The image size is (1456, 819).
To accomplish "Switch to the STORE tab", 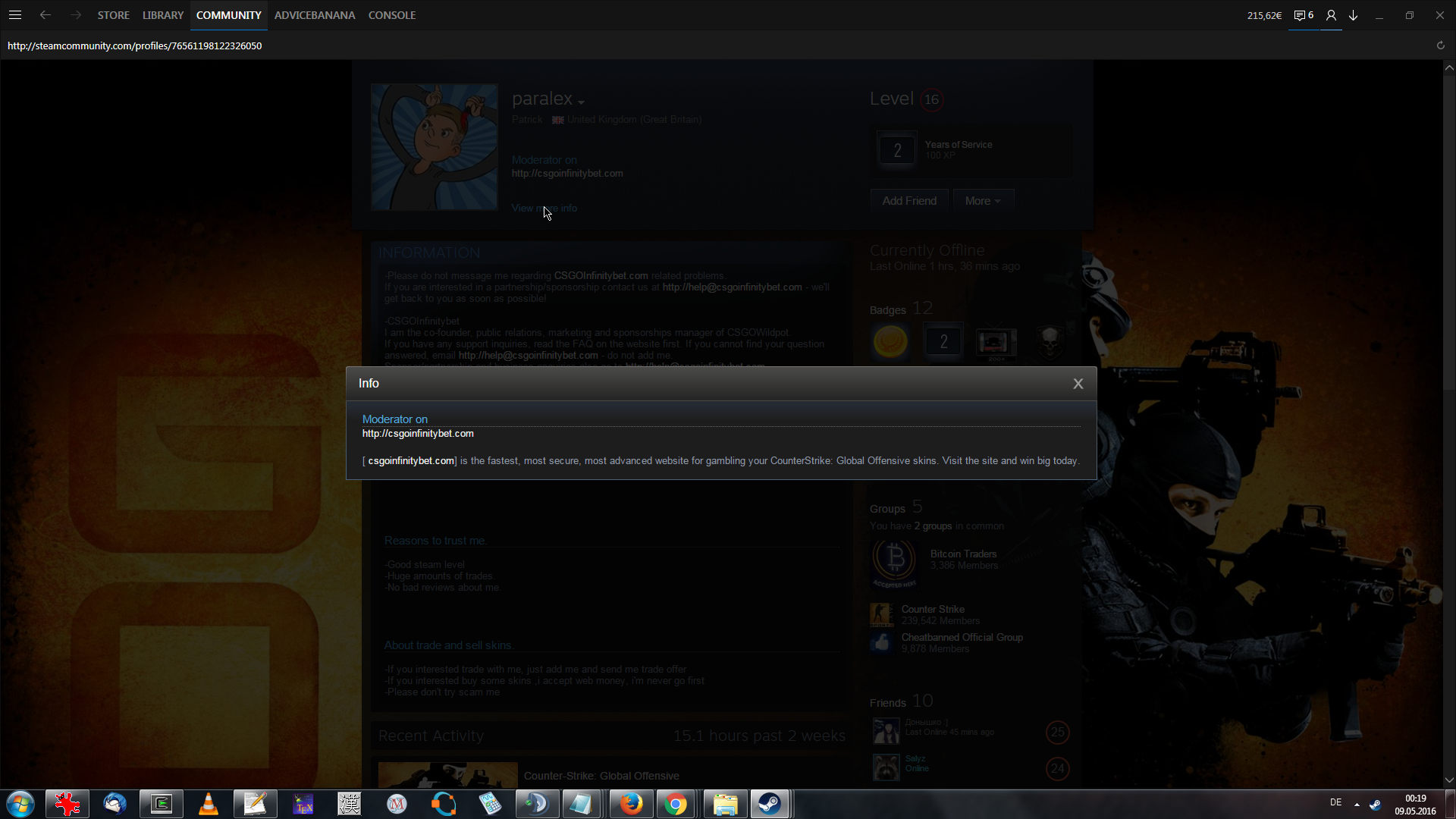I will point(113,15).
